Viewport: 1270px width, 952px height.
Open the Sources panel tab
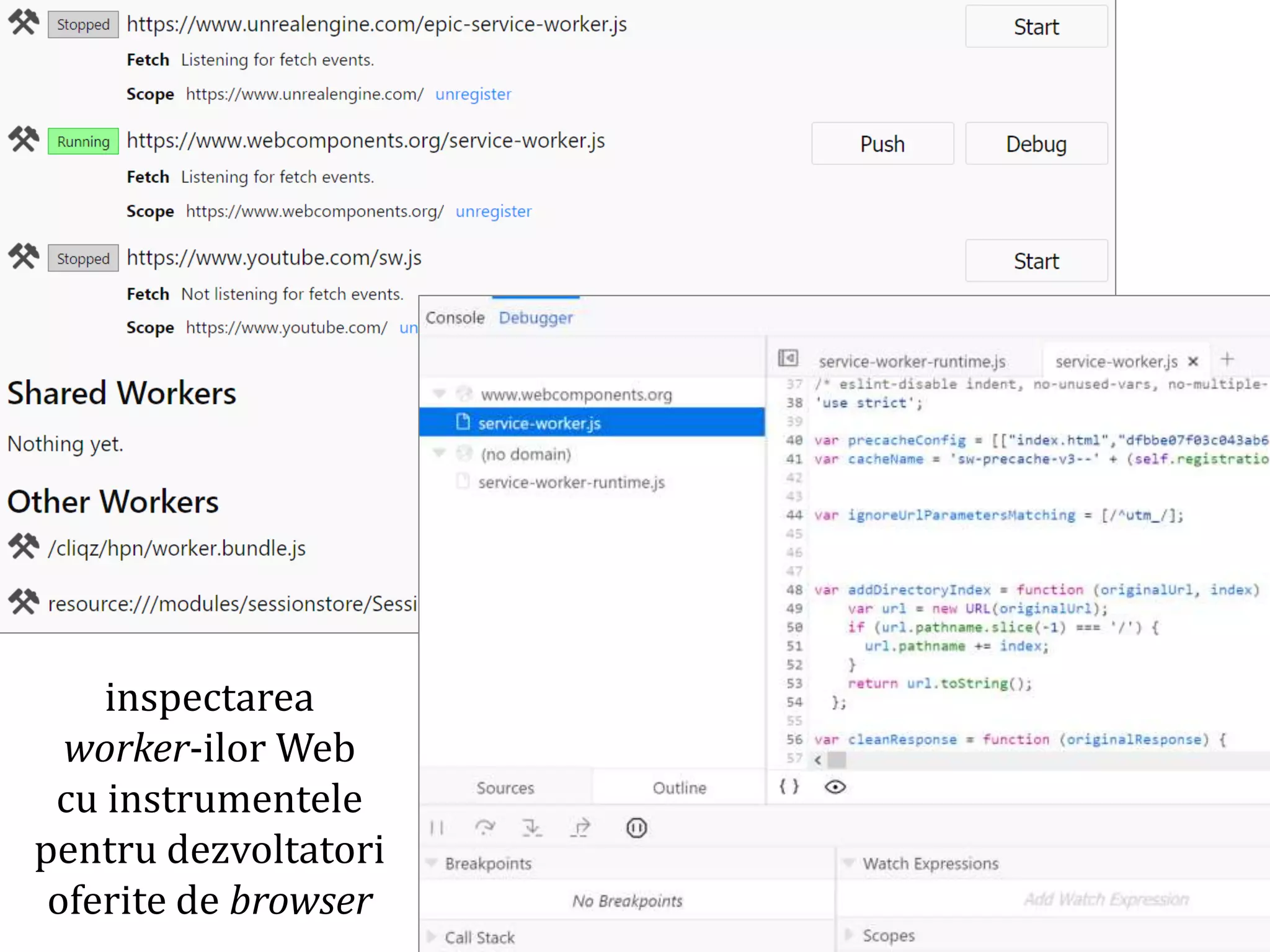point(505,788)
